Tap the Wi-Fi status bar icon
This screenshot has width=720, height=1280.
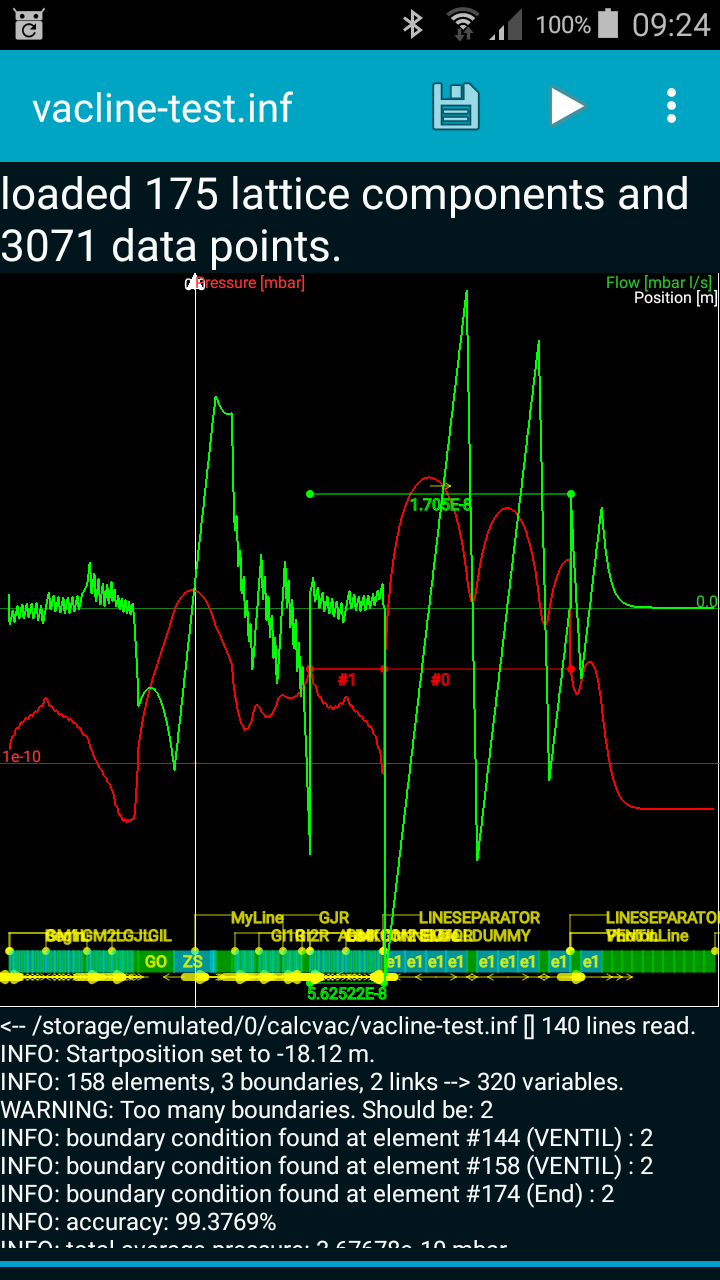point(462,25)
